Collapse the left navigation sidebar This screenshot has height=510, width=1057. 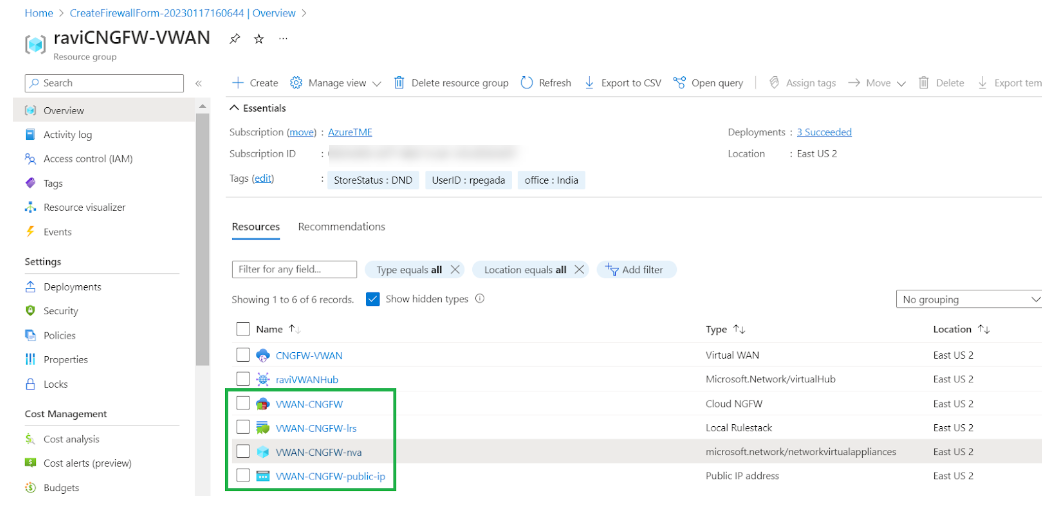pos(198,83)
